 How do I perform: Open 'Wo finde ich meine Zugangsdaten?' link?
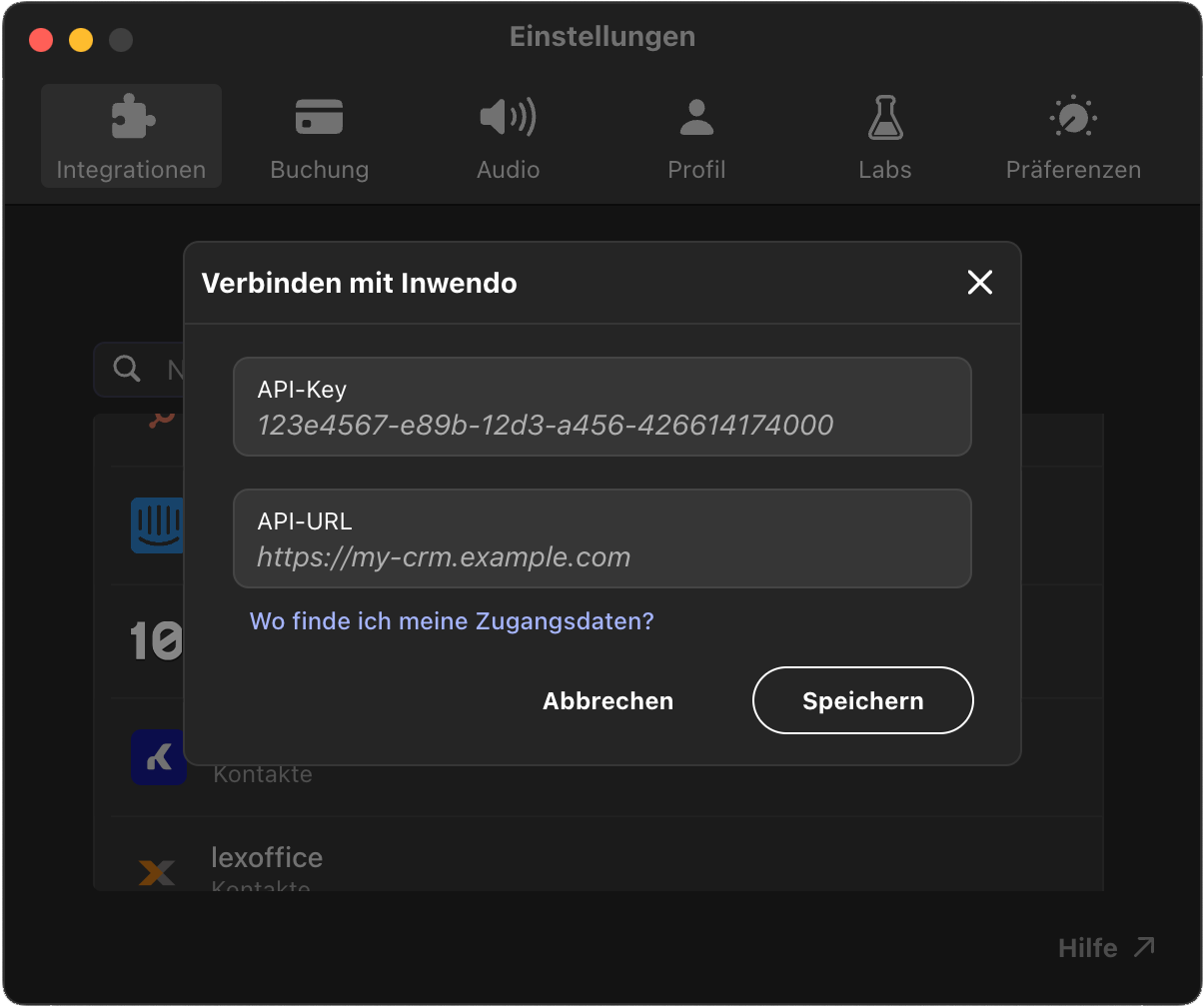(452, 621)
